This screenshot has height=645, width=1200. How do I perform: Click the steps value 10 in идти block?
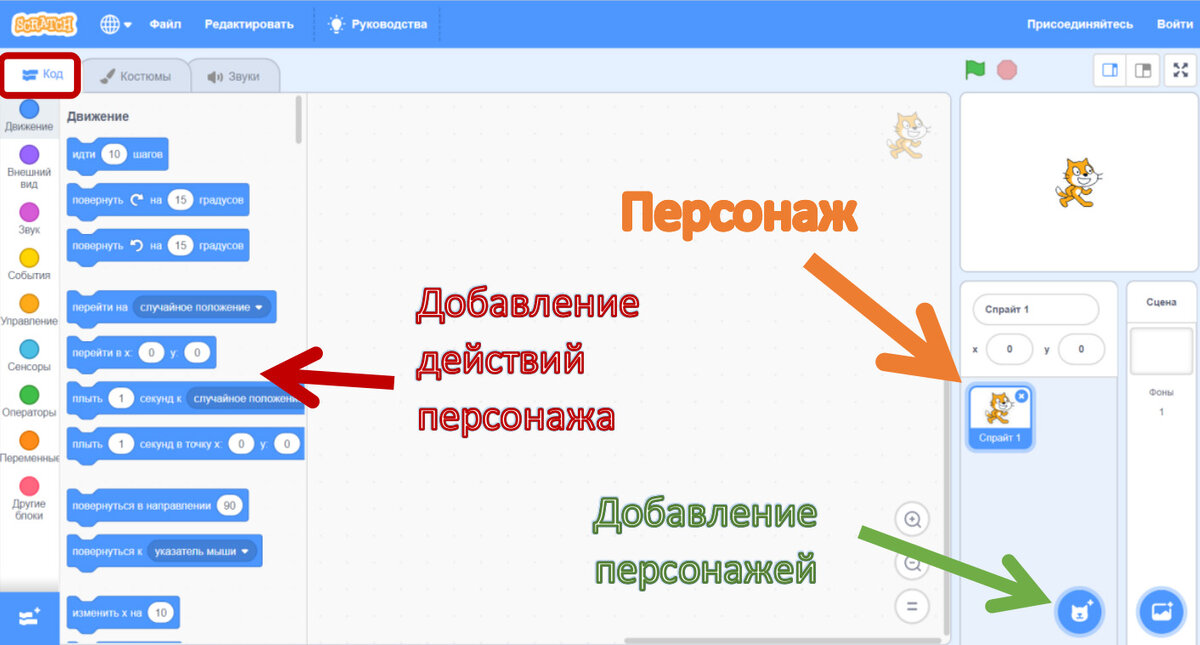pyautogui.click(x=115, y=155)
